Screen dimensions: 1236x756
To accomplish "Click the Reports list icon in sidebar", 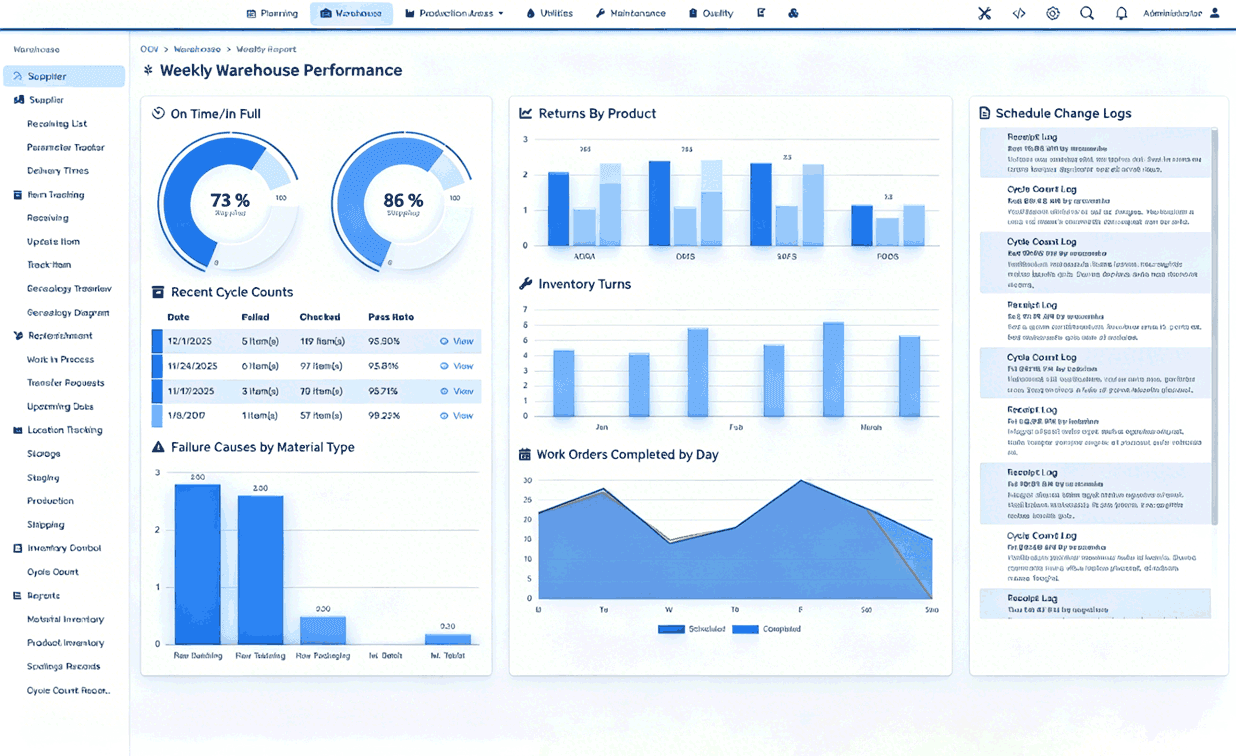I will pyautogui.click(x=17, y=595).
